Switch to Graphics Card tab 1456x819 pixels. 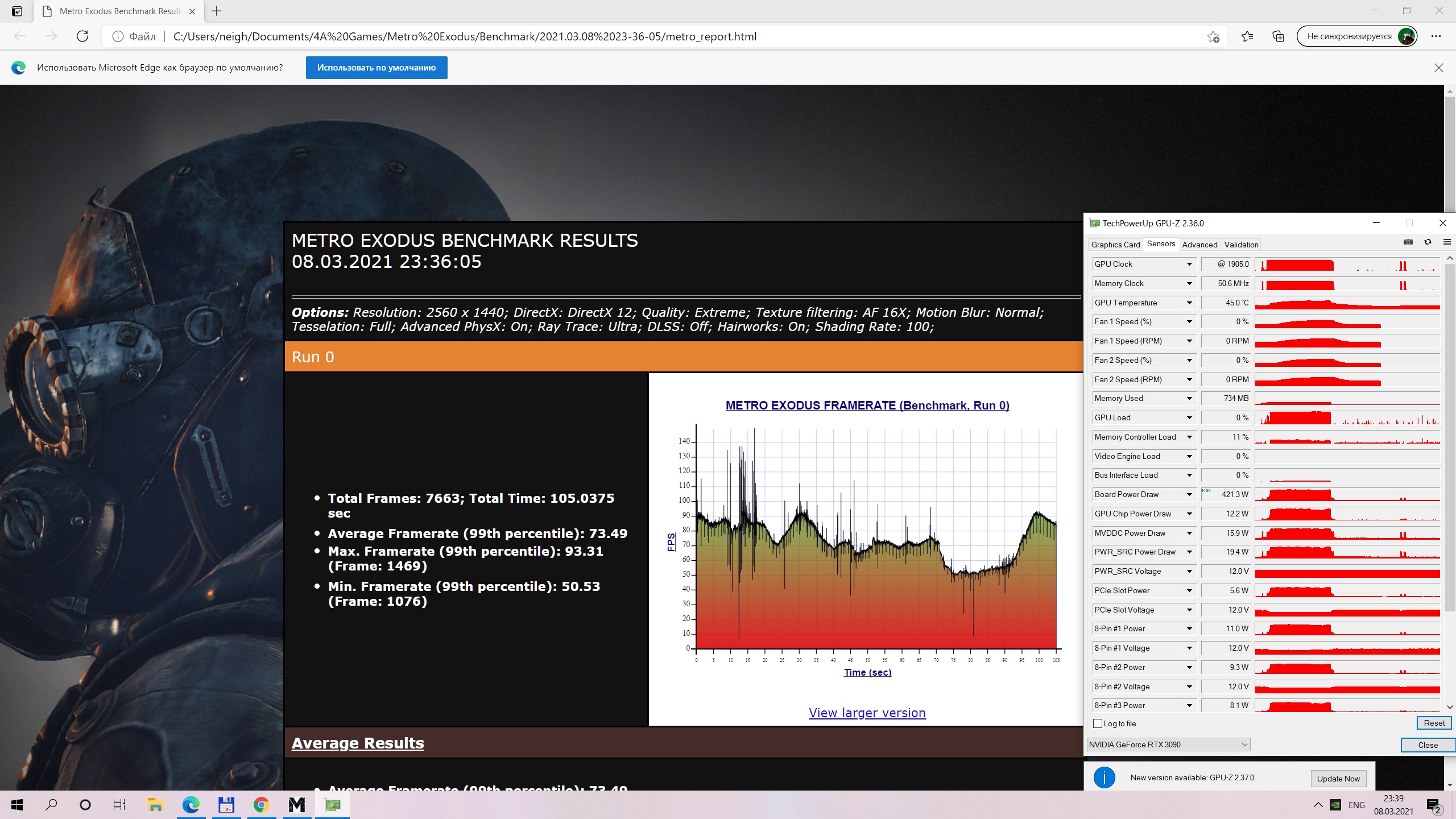click(x=1115, y=245)
